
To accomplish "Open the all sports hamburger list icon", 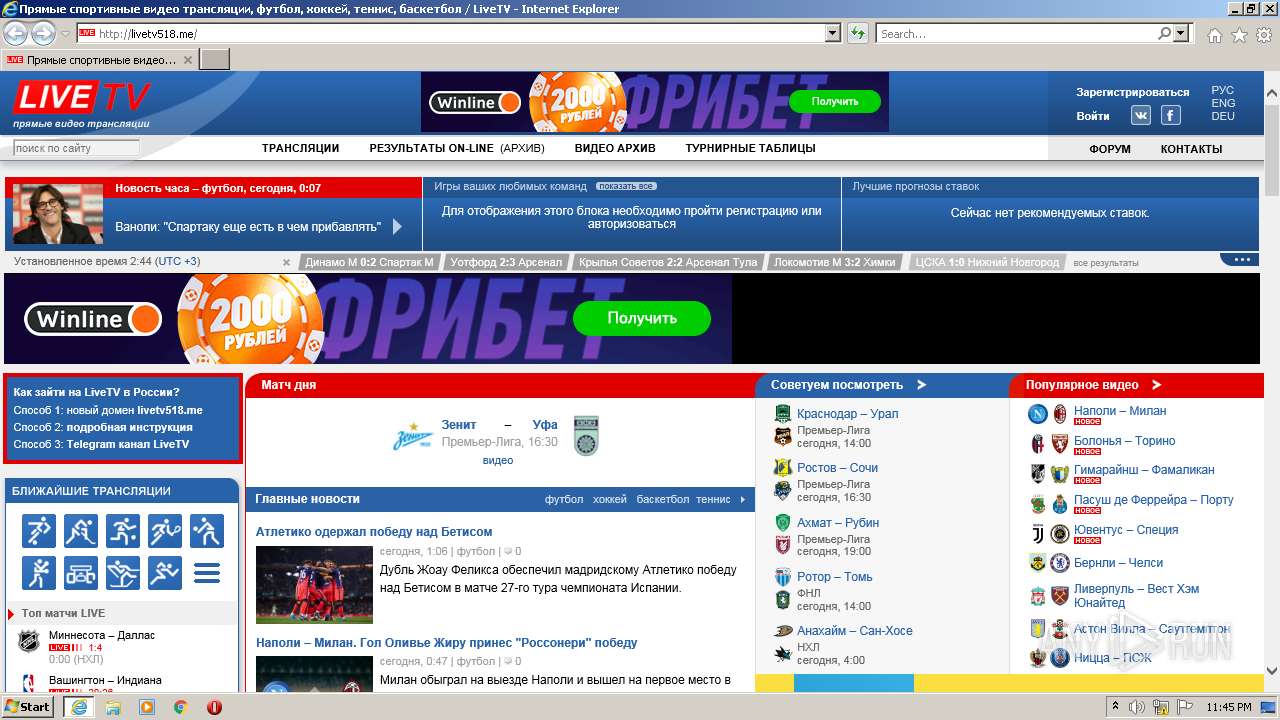I will point(207,573).
